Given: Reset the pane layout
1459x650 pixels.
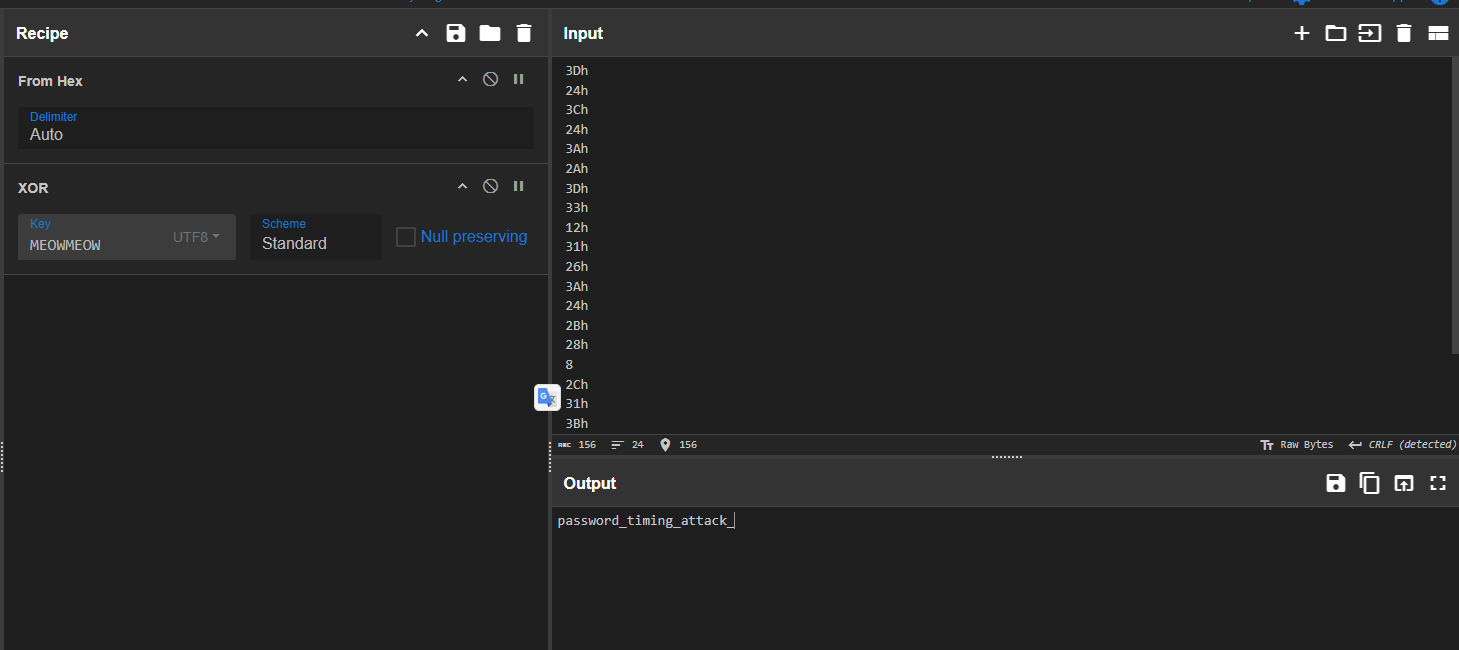Looking at the screenshot, I should (1438, 33).
